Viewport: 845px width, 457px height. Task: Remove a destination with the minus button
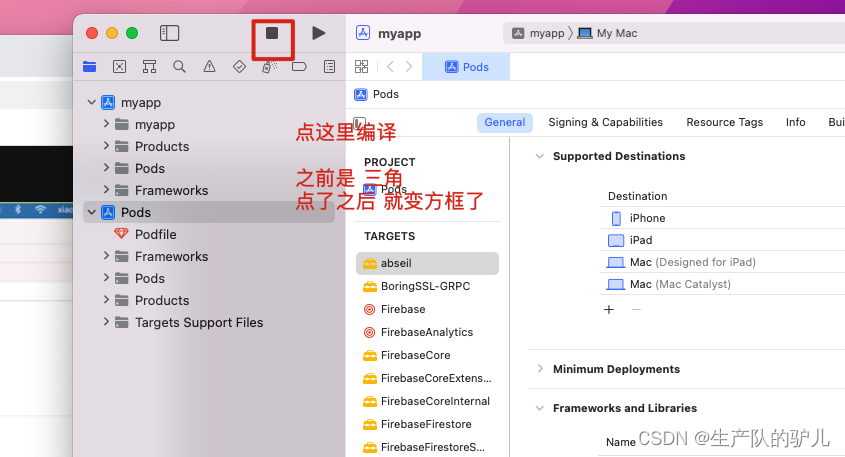pyautogui.click(x=636, y=309)
